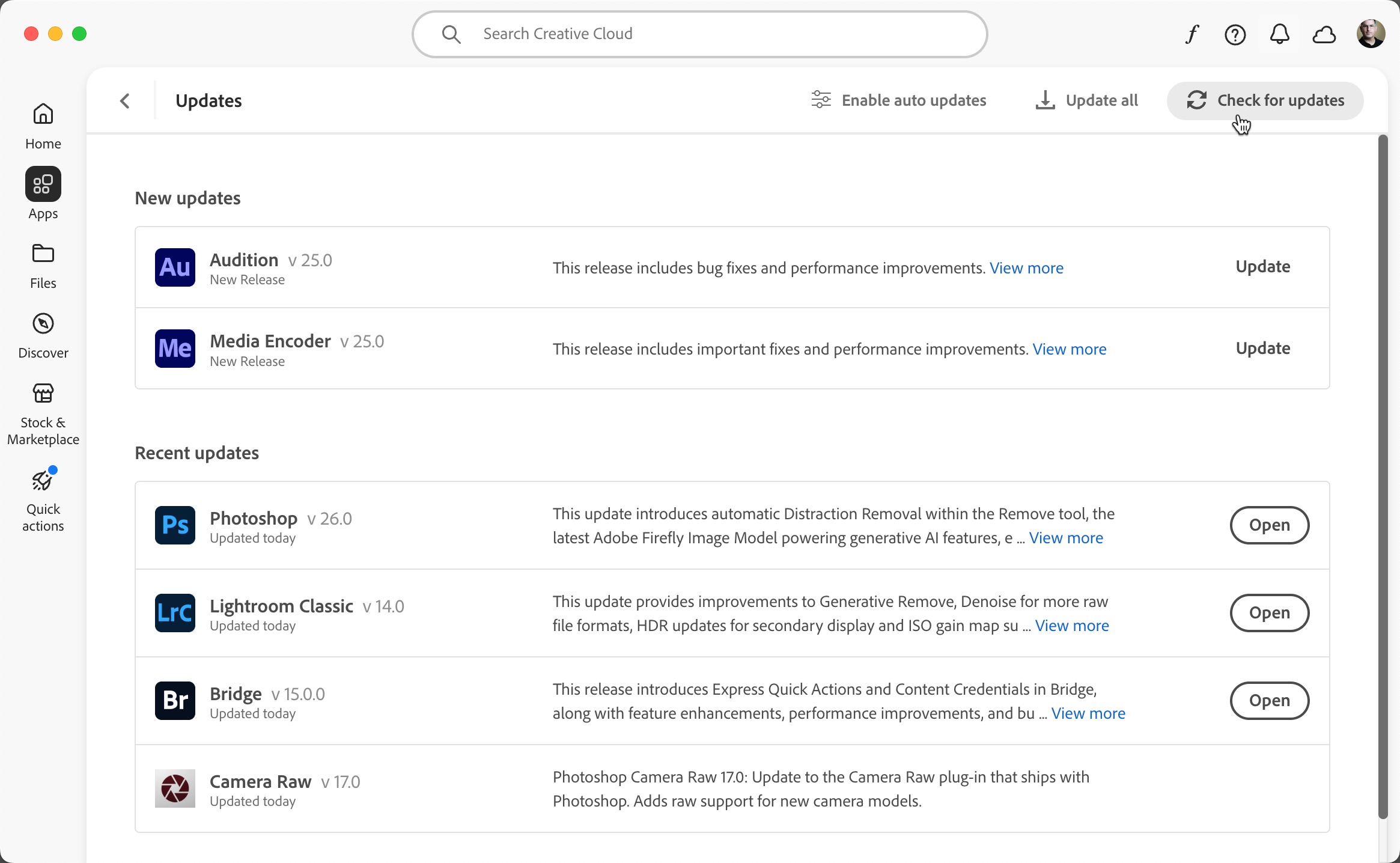Navigate to the Discover section

point(42,335)
